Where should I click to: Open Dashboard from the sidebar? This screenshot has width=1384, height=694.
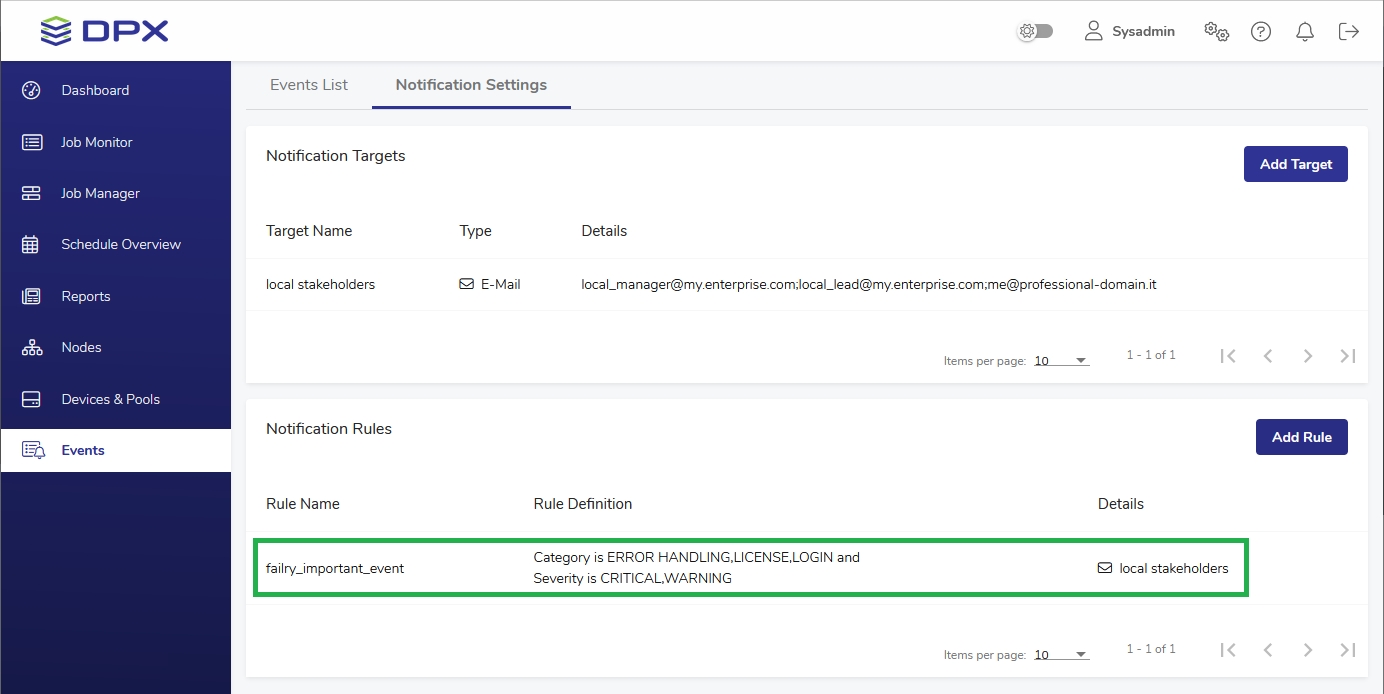click(95, 90)
